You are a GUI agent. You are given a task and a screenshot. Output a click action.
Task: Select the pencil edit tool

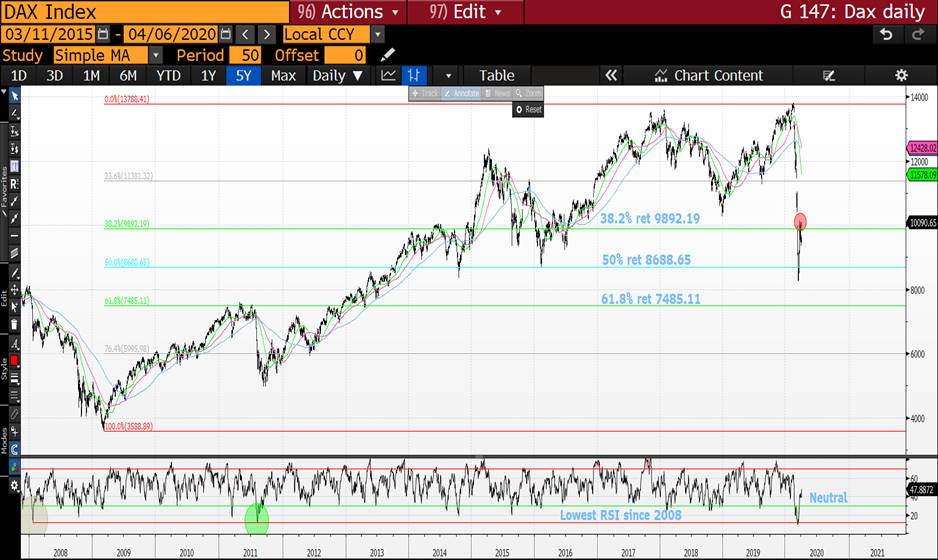click(x=14, y=273)
